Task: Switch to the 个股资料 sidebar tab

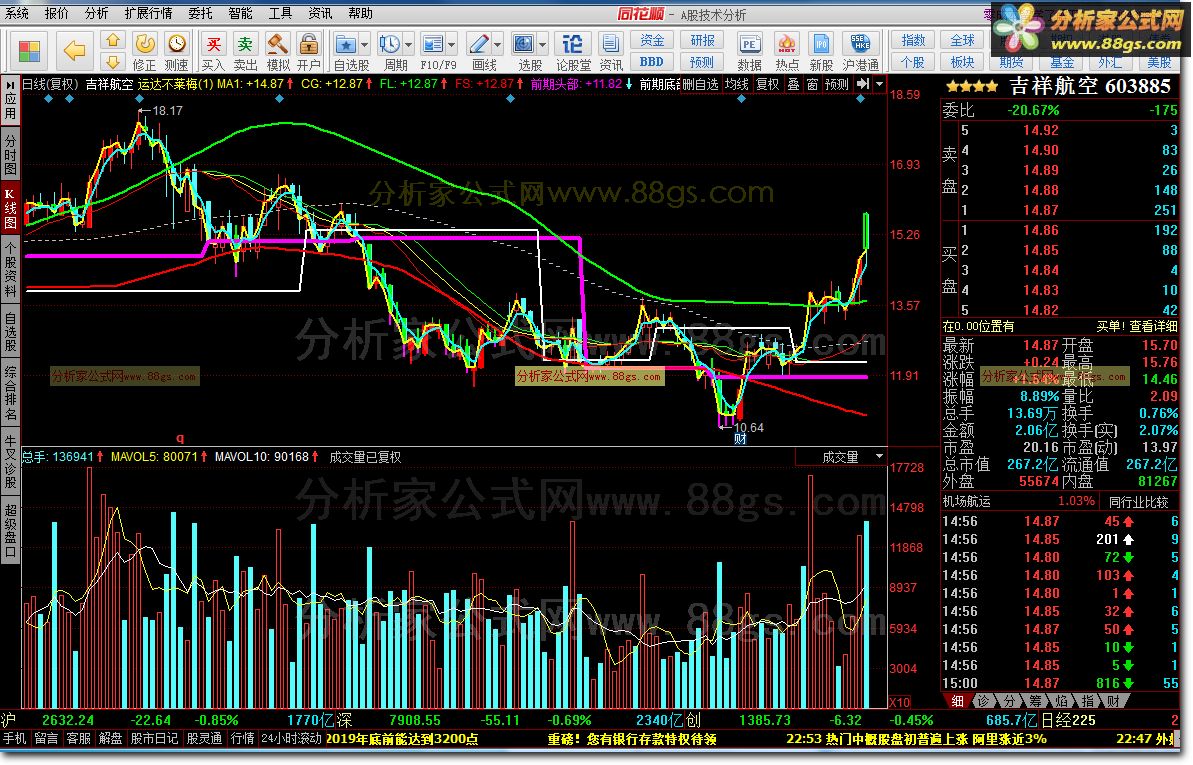Action: tap(11, 271)
